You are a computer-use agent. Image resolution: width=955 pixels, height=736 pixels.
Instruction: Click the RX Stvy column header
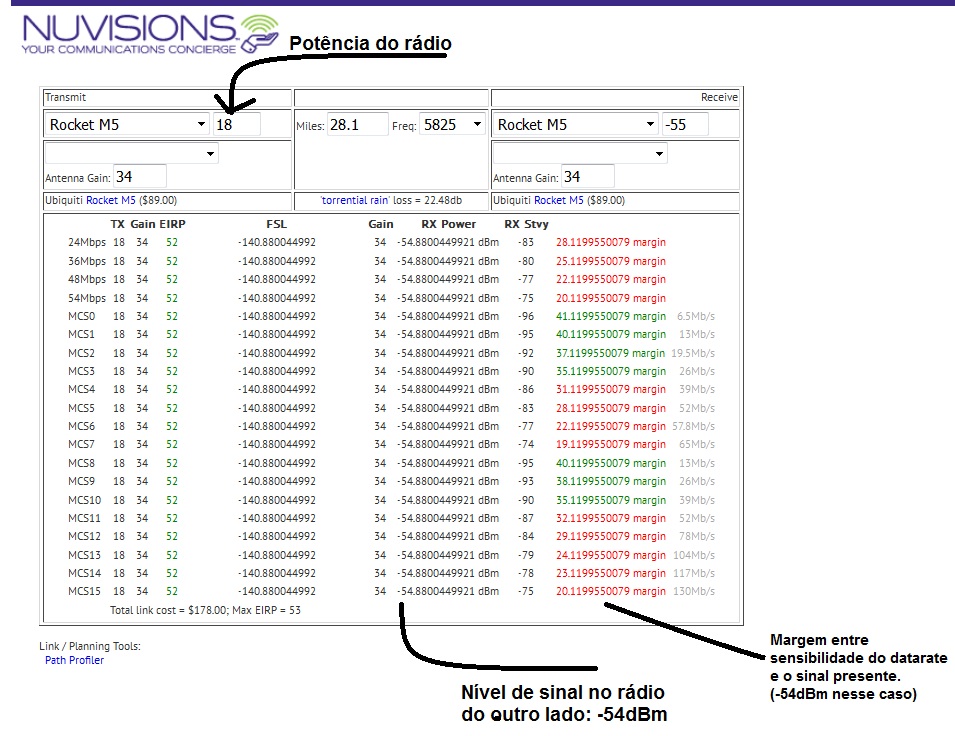click(526, 224)
